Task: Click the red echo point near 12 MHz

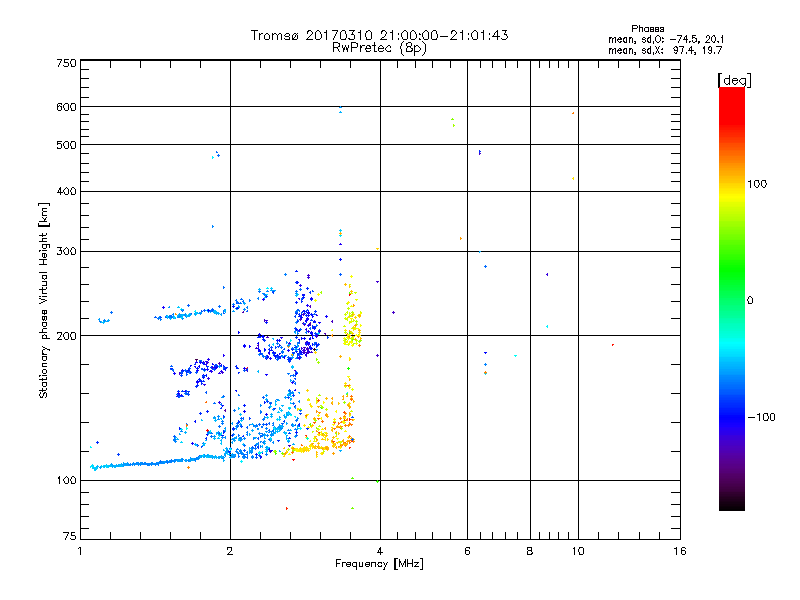Action: [x=613, y=345]
